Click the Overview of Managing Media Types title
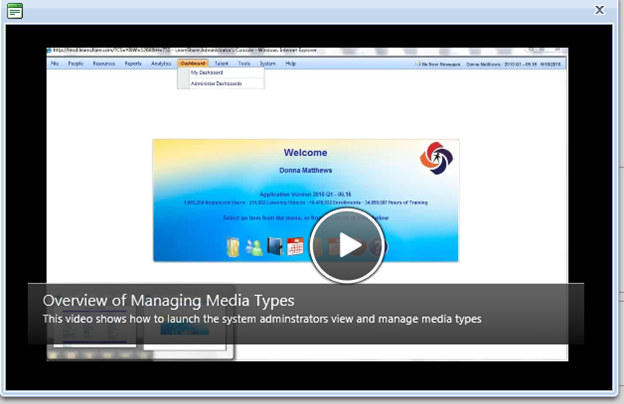 click(168, 300)
